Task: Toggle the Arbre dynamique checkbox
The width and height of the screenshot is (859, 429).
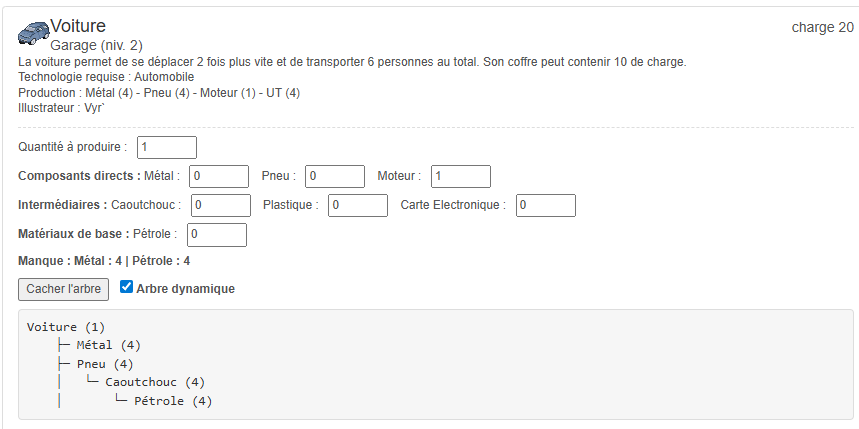Action: (126, 288)
